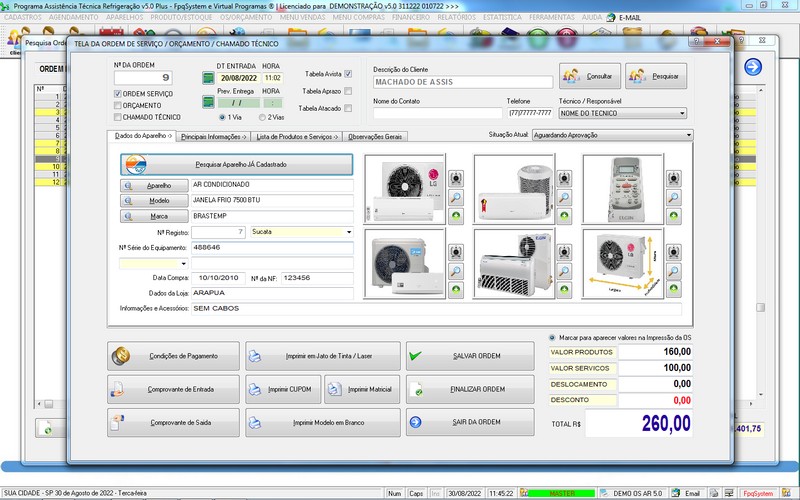Enable the Tabela Aprazo checkbox

point(348,91)
